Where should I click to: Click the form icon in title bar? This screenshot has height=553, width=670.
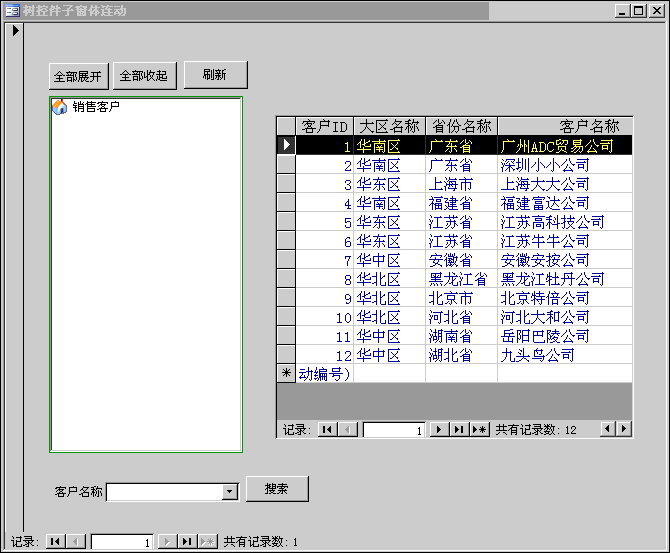[x=12, y=10]
